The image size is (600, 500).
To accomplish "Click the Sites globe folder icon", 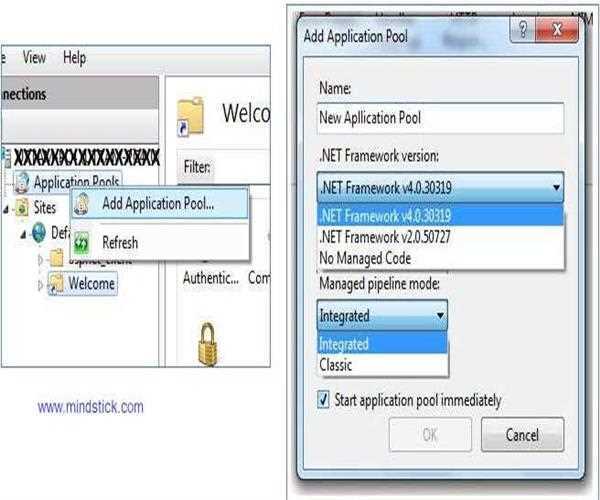I will (21, 208).
